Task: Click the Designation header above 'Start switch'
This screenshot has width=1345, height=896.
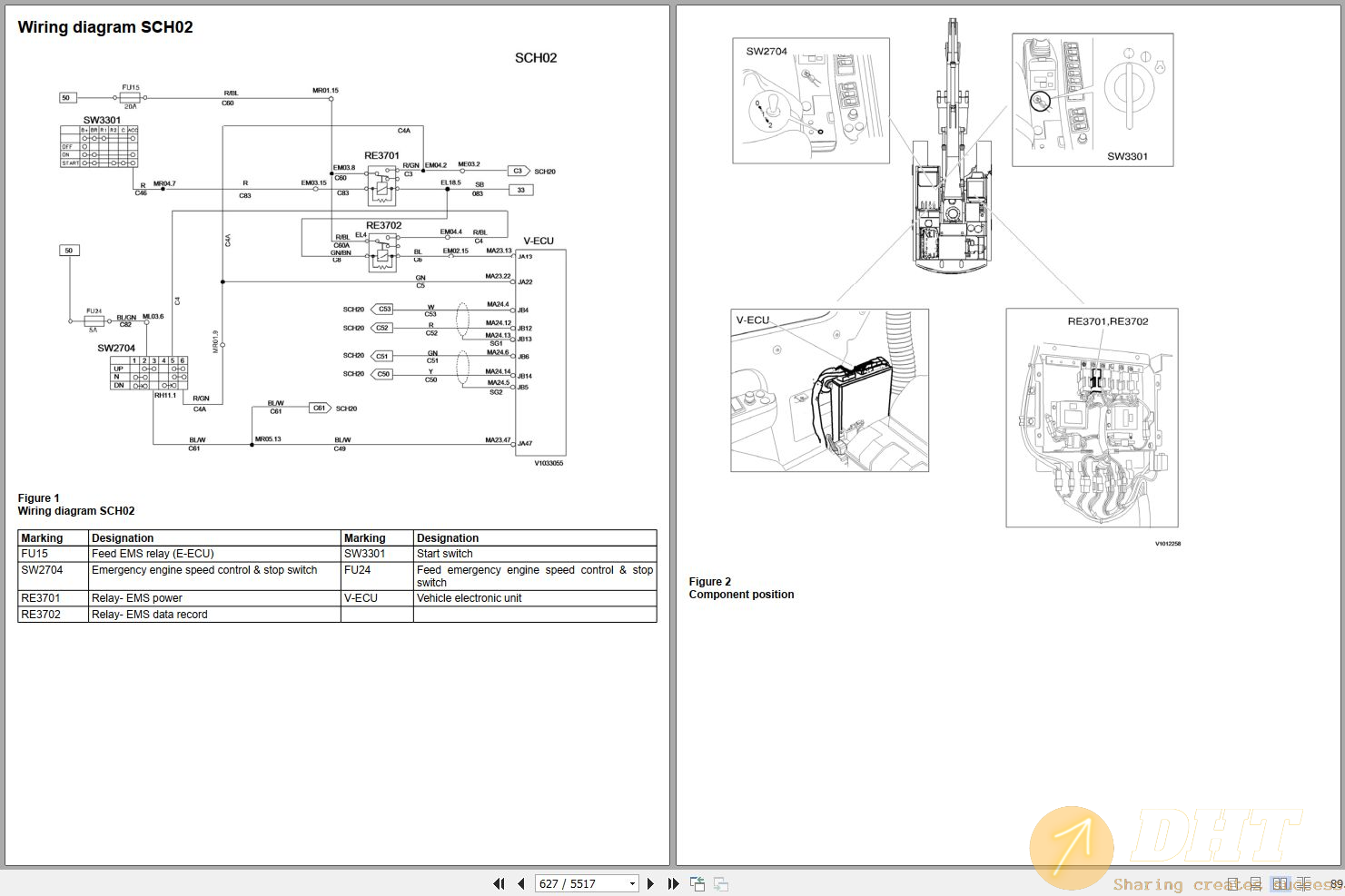Action: click(x=535, y=538)
